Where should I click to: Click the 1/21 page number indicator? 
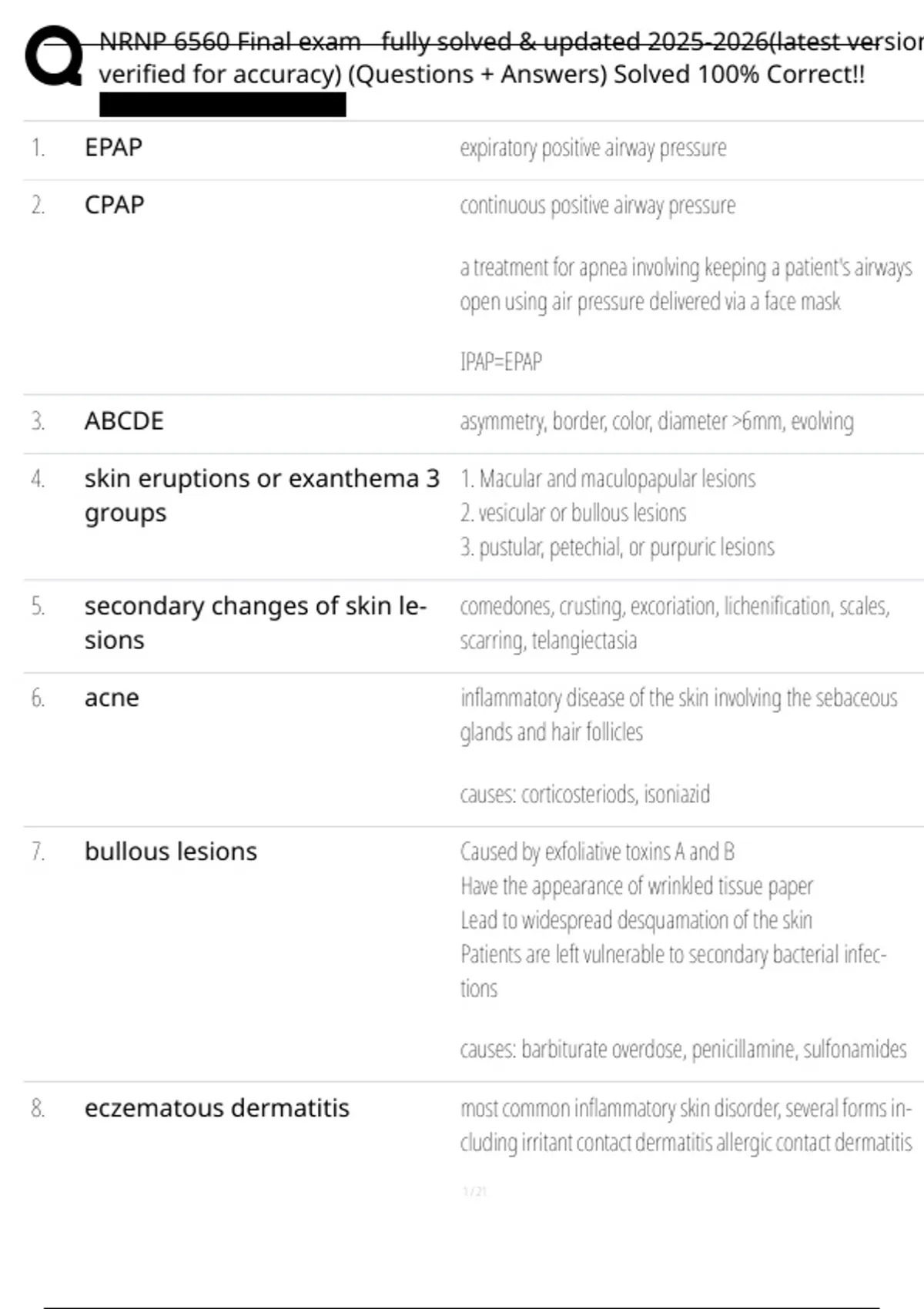(475, 1191)
